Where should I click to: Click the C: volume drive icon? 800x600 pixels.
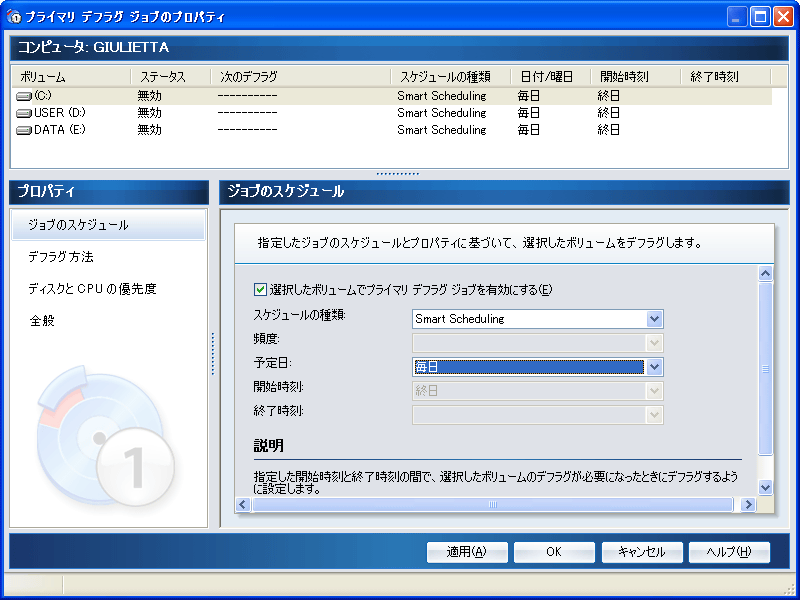(24, 96)
